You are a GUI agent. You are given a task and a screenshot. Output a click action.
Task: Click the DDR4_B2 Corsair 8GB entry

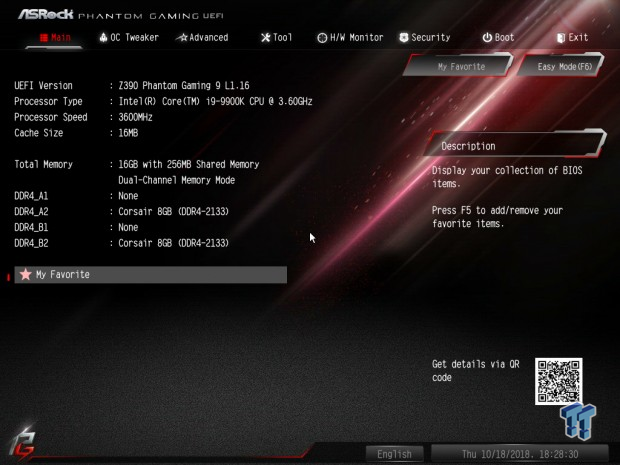pos(174,243)
